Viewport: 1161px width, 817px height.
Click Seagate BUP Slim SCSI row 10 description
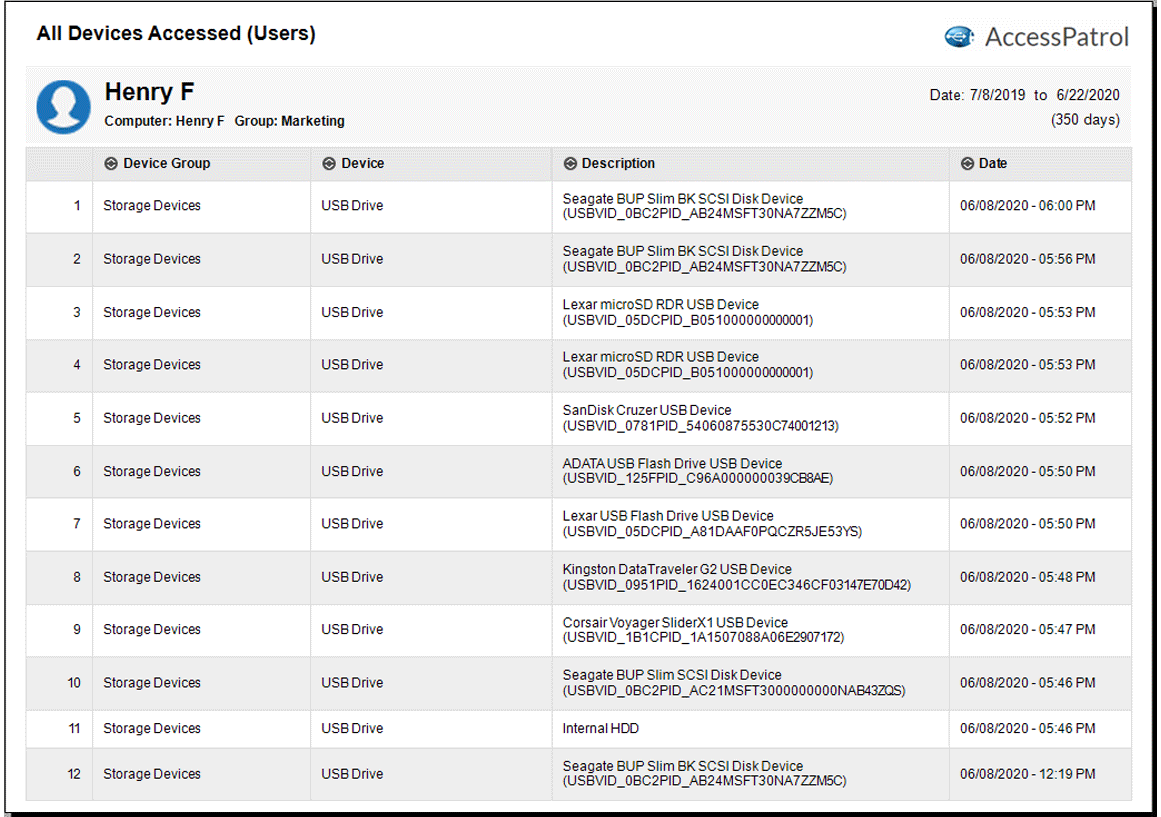[x=734, y=683]
